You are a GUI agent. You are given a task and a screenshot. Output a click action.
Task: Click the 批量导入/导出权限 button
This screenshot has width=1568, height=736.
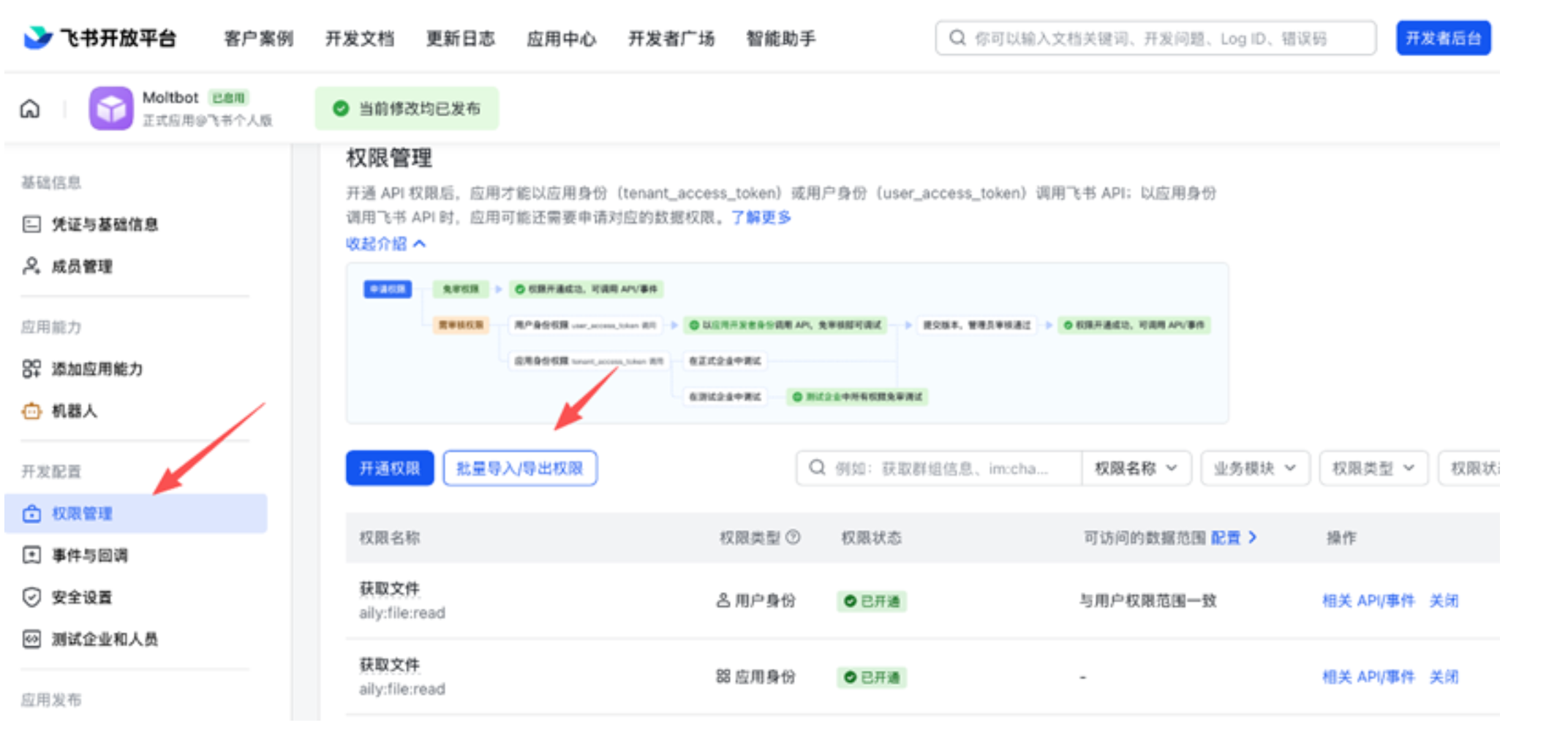[520, 468]
